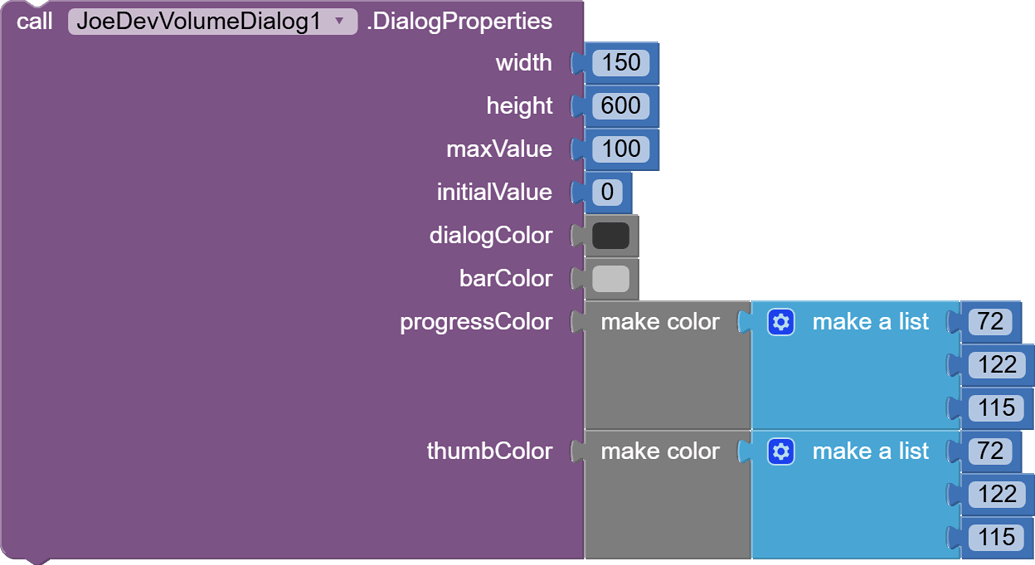Viewport: 1035px width, 565px height.
Task: Click the progressColor make a list label
Action: 870,322
